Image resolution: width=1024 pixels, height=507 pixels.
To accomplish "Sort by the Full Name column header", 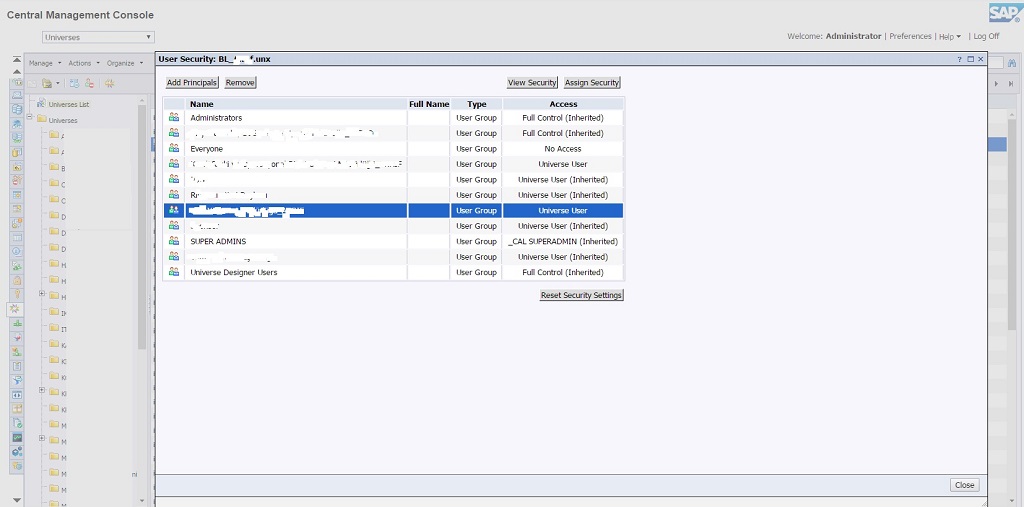I will (x=429, y=104).
